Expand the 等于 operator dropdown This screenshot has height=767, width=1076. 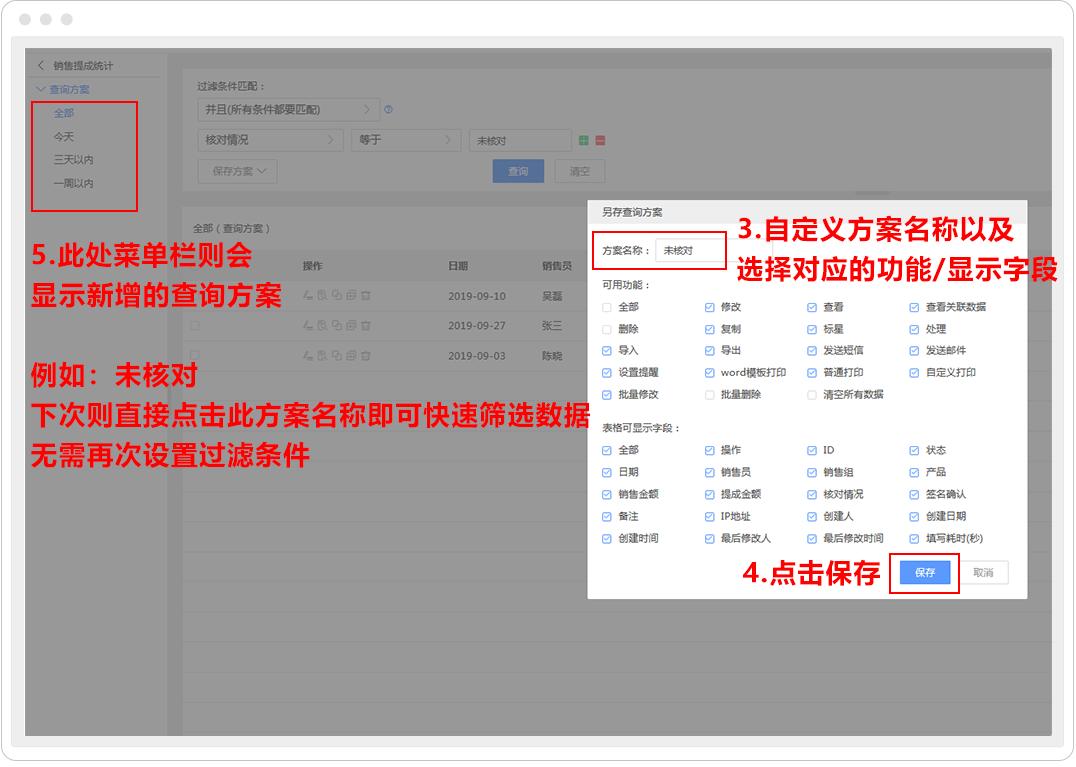pyautogui.click(x=405, y=140)
